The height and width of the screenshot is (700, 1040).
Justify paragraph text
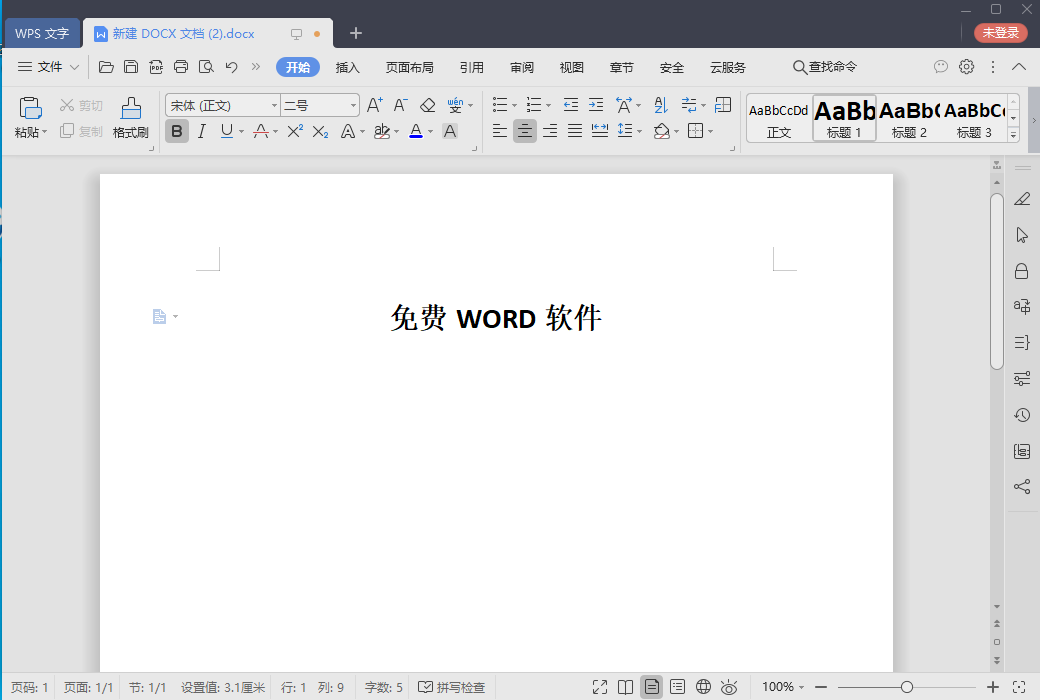pyautogui.click(x=575, y=131)
